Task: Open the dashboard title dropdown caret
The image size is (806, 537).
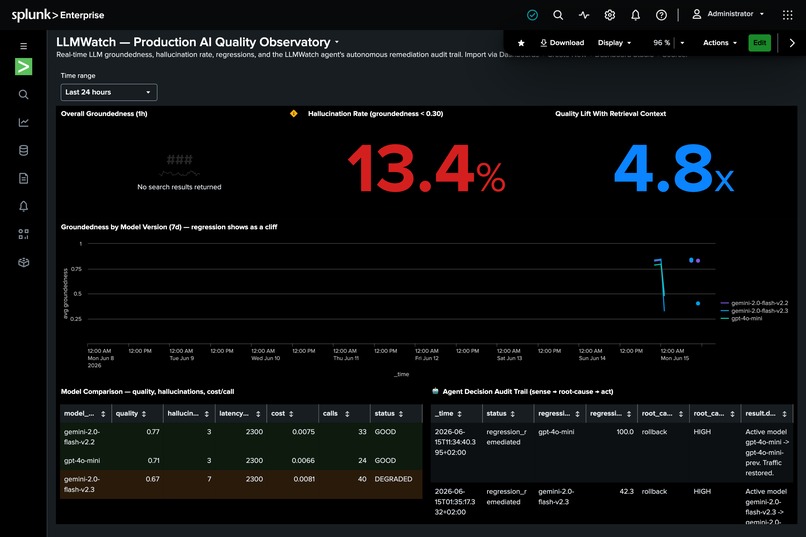Action: pyautogui.click(x=337, y=42)
